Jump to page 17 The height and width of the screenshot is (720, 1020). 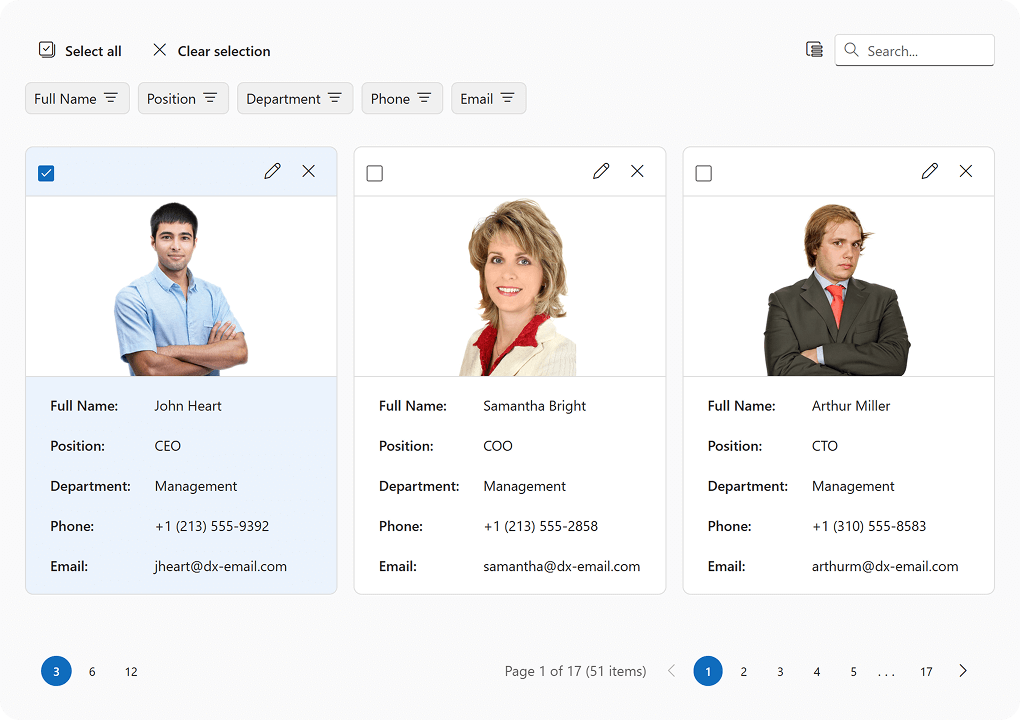pos(926,671)
